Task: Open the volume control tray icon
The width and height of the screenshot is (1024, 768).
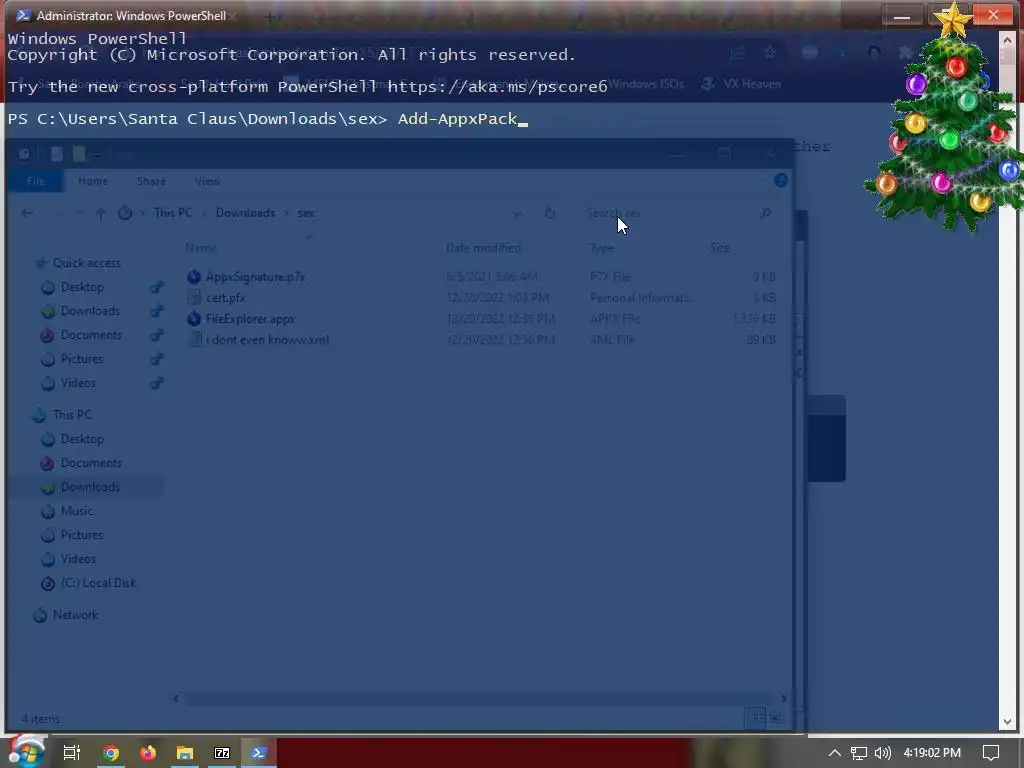Action: [x=882, y=753]
